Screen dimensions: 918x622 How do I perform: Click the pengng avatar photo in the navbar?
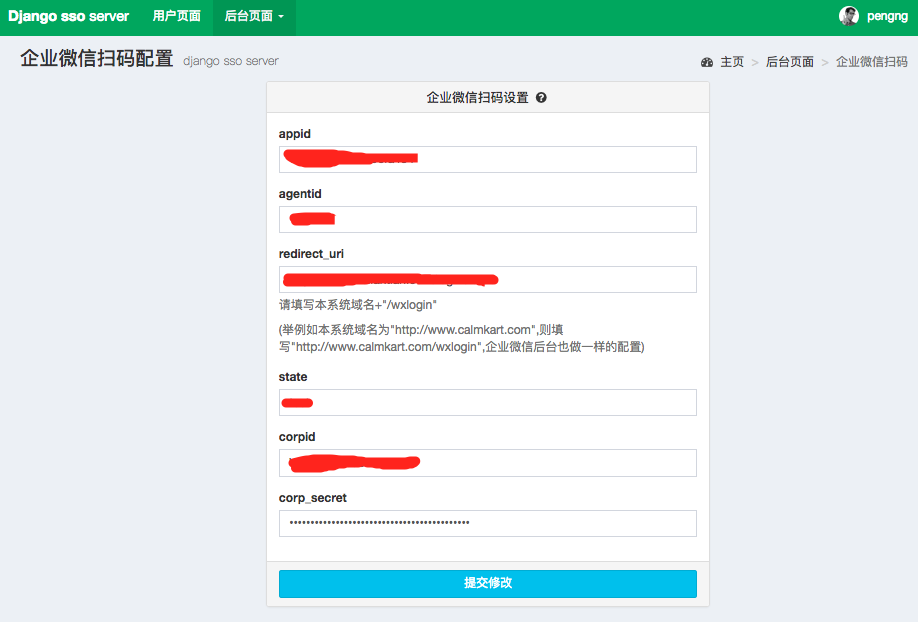click(x=849, y=15)
